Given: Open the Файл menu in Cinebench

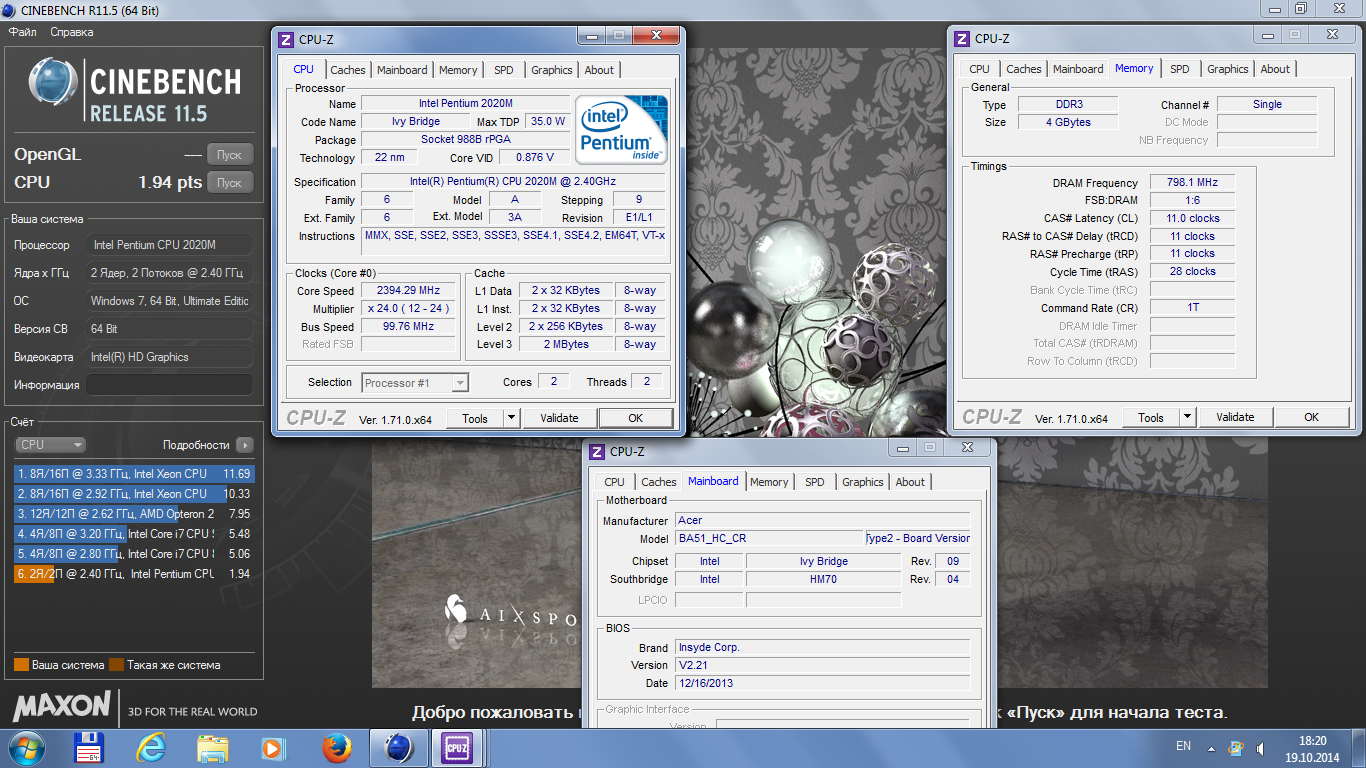Looking at the screenshot, I should (22, 32).
